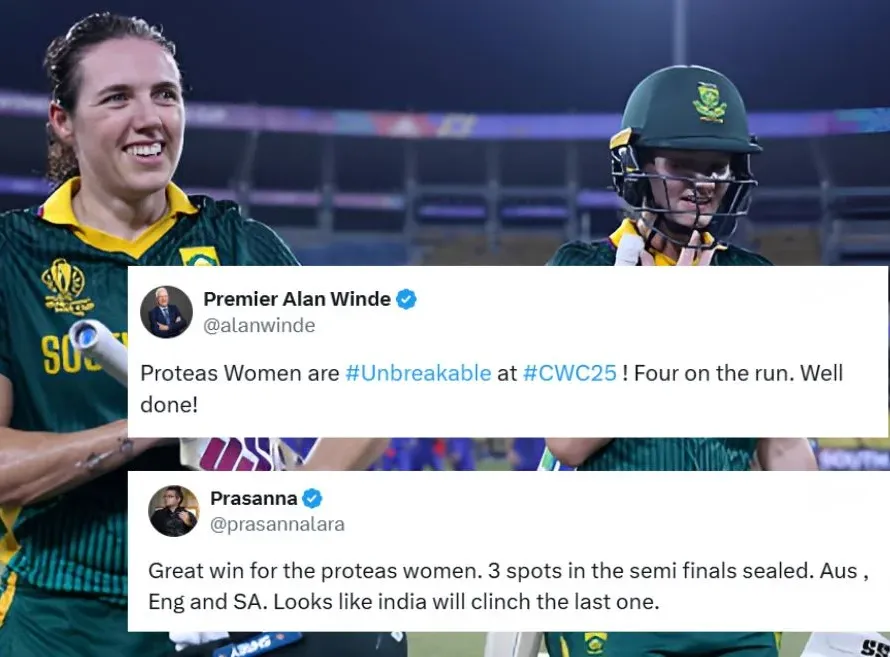This screenshot has height=657, width=890.
Task: Click the Proteas emblem on the bottom trousers
Action: [x=595, y=643]
